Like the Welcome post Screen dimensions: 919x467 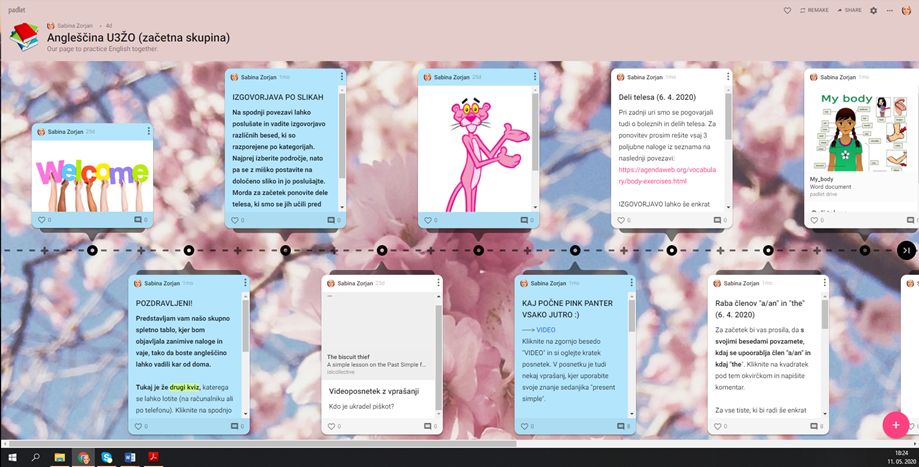[42, 220]
